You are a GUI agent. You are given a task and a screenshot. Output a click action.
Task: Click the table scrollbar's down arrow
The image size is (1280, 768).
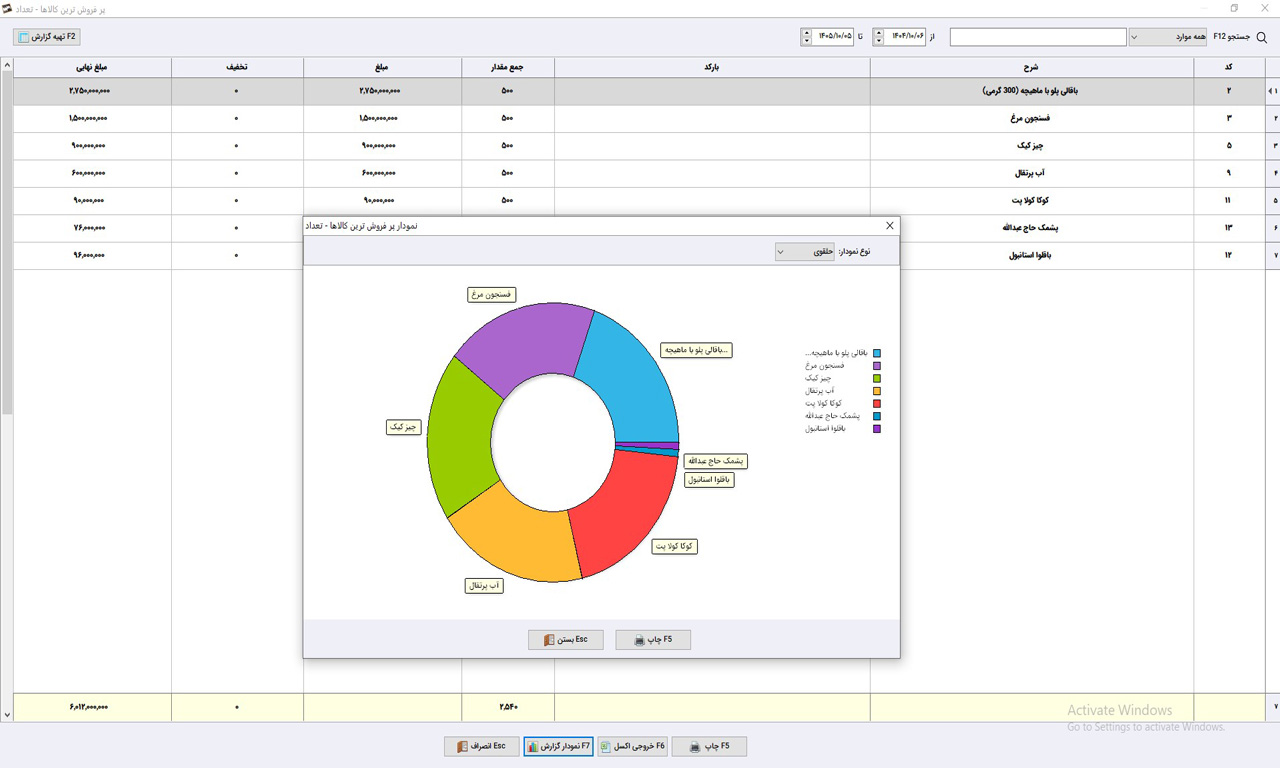7,715
